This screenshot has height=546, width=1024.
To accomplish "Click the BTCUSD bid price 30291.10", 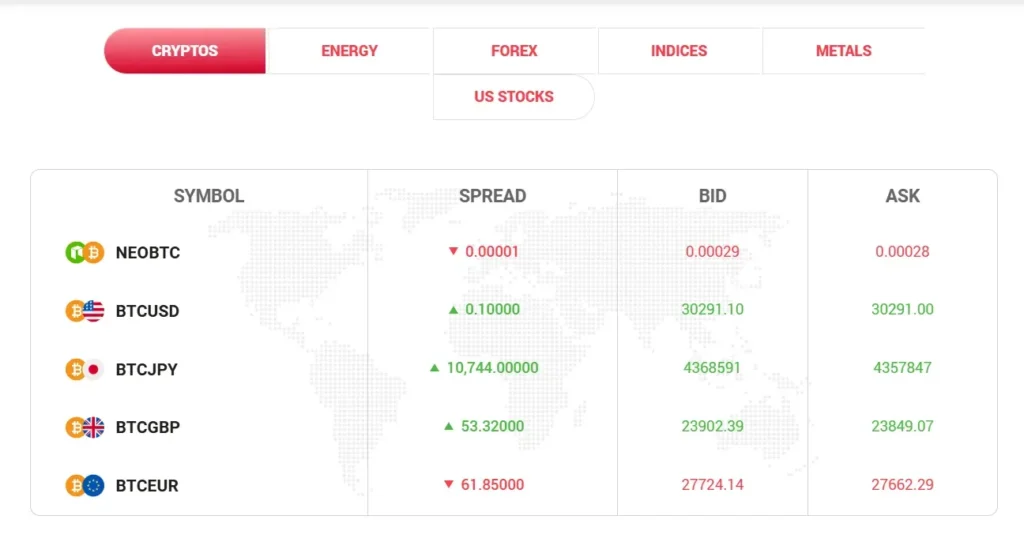I will click(x=712, y=309).
